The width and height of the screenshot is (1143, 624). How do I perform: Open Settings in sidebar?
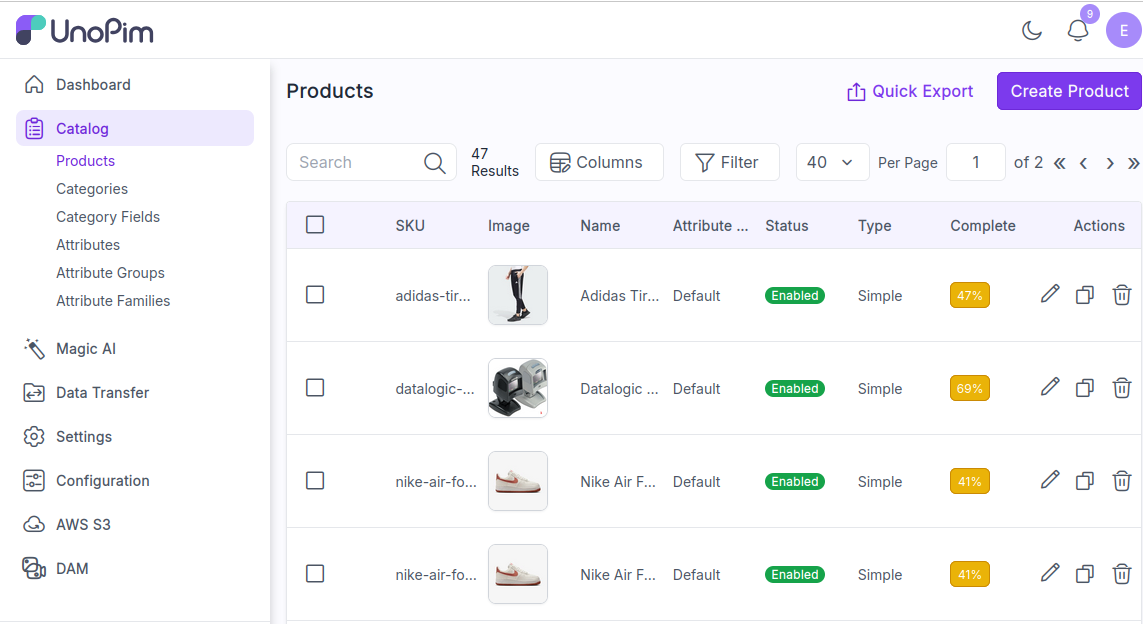[x=135, y=437]
